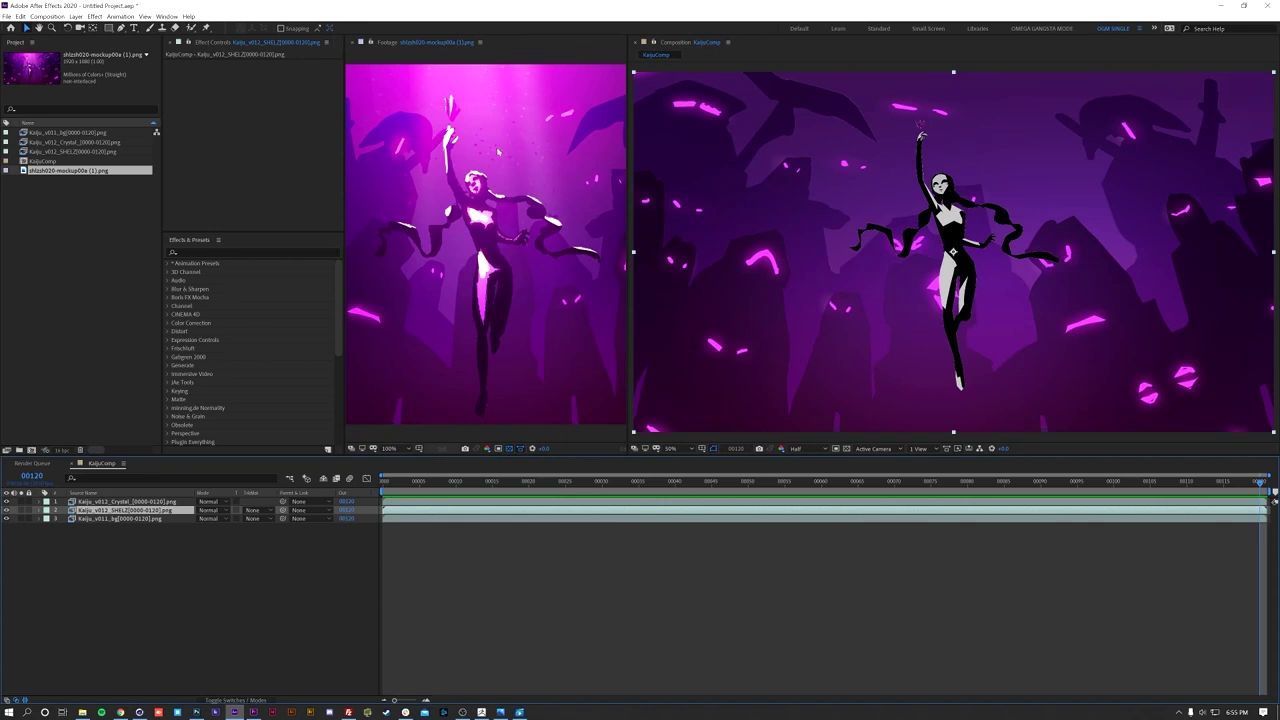Select the Home icon in the toolbar

point(11,28)
